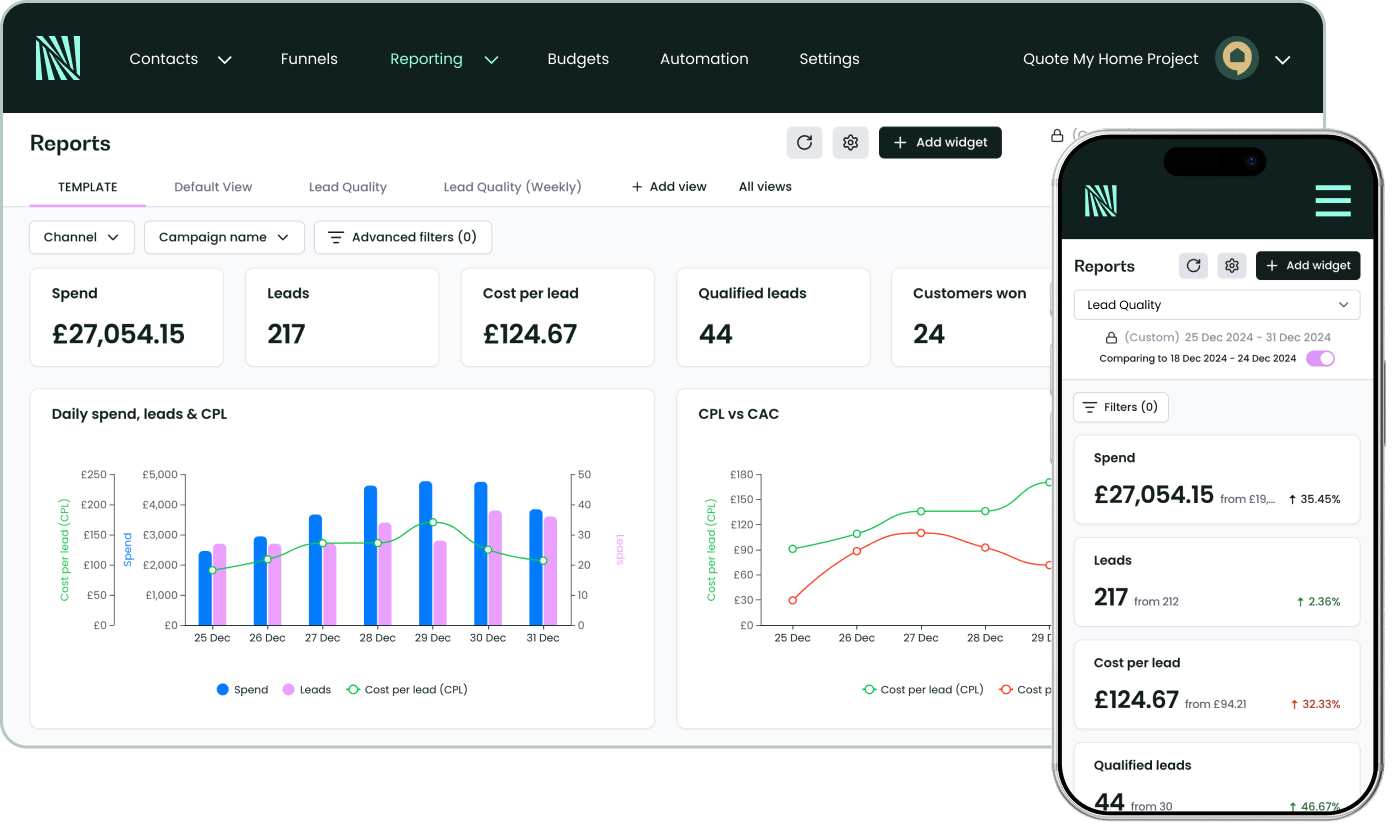This screenshot has height=836, width=1398.
Task: Click 'Quote My Home Project' account name
Action: (x=1110, y=59)
